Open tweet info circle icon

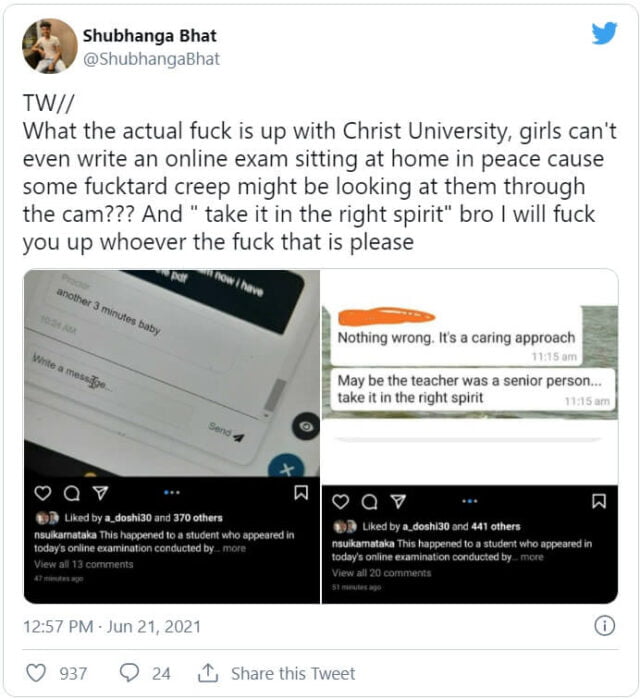tap(604, 626)
